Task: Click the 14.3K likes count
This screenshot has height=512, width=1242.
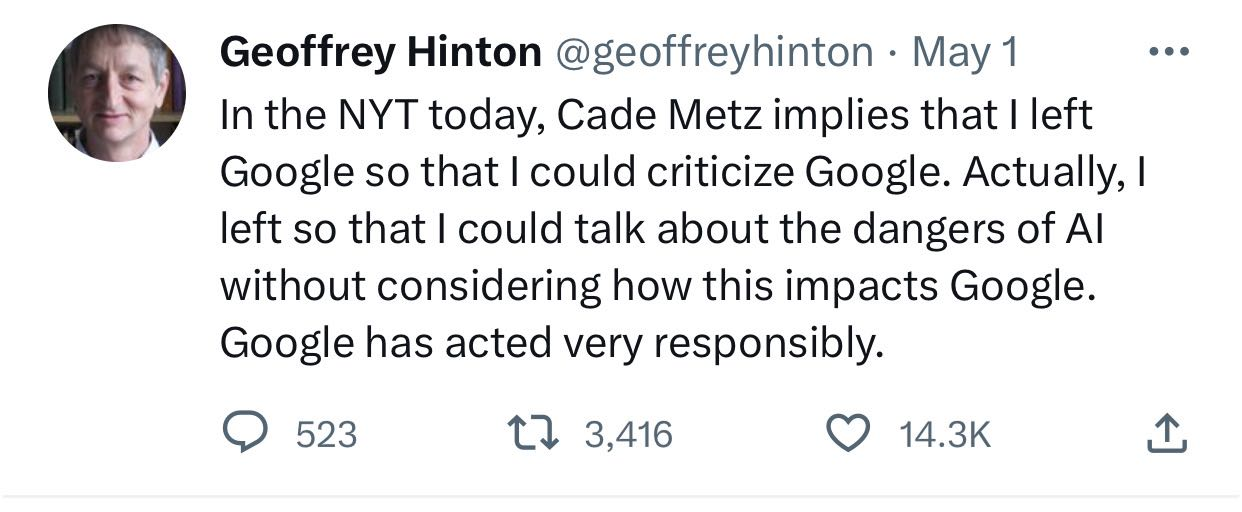Action: [945, 434]
